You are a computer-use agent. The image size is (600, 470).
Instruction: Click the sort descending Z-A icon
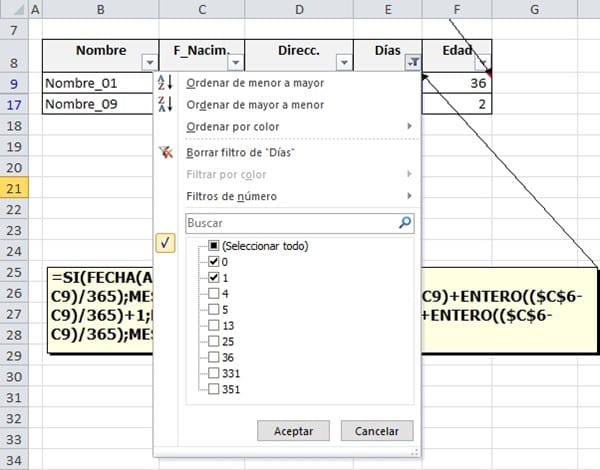click(x=166, y=104)
